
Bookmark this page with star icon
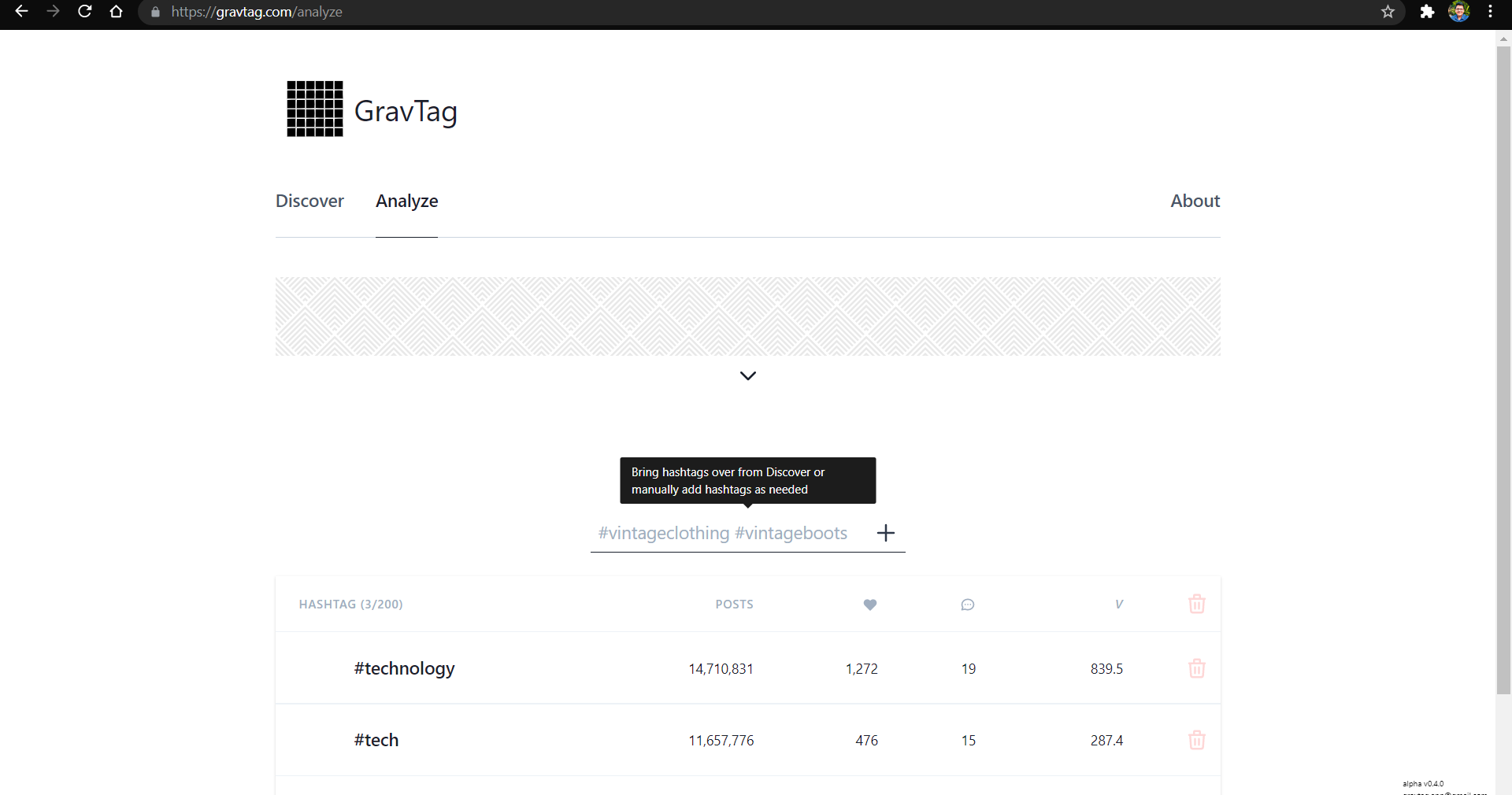point(1388,12)
